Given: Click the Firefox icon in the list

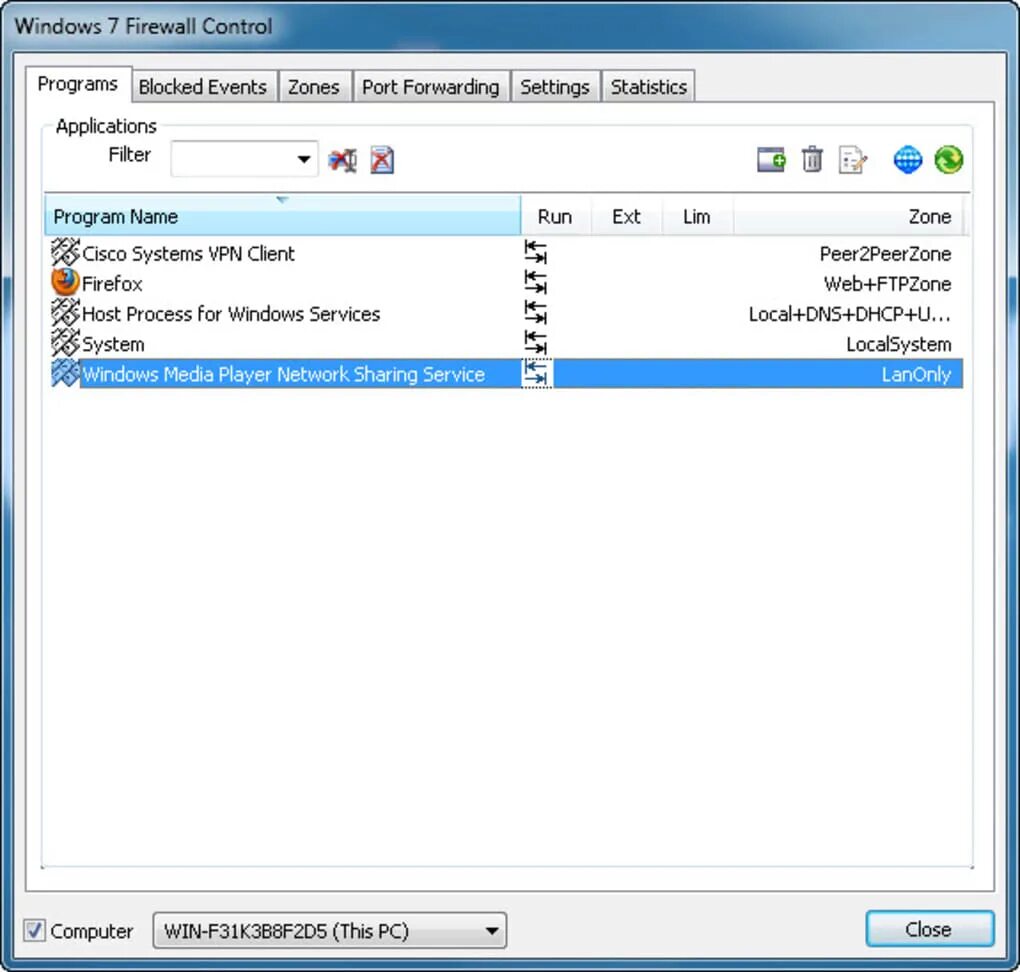Looking at the screenshot, I should click(65, 283).
